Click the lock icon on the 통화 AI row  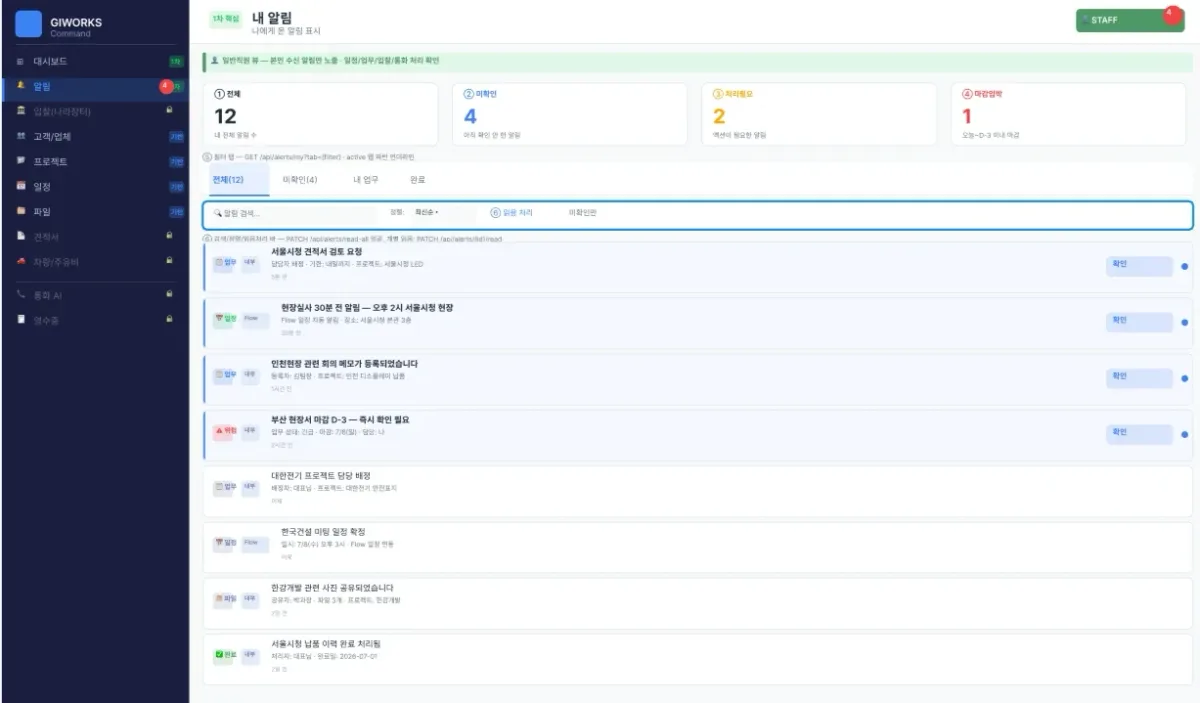169,294
